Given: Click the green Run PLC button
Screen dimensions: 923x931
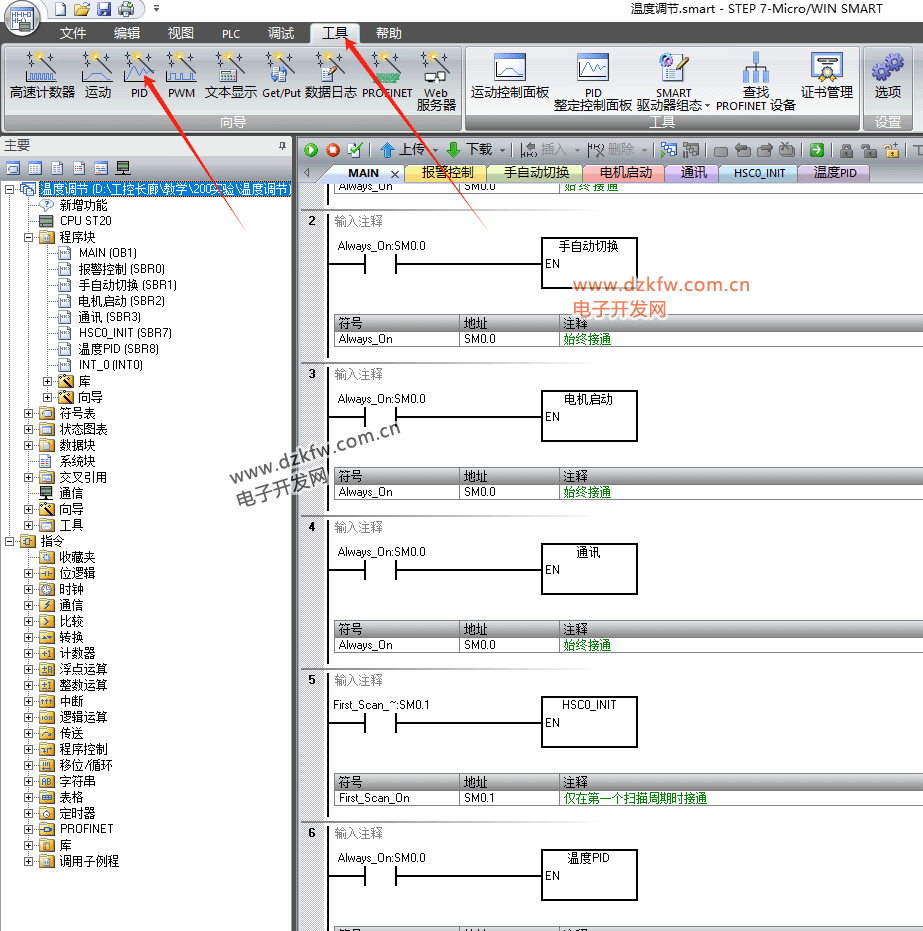Looking at the screenshot, I should coord(311,150).
